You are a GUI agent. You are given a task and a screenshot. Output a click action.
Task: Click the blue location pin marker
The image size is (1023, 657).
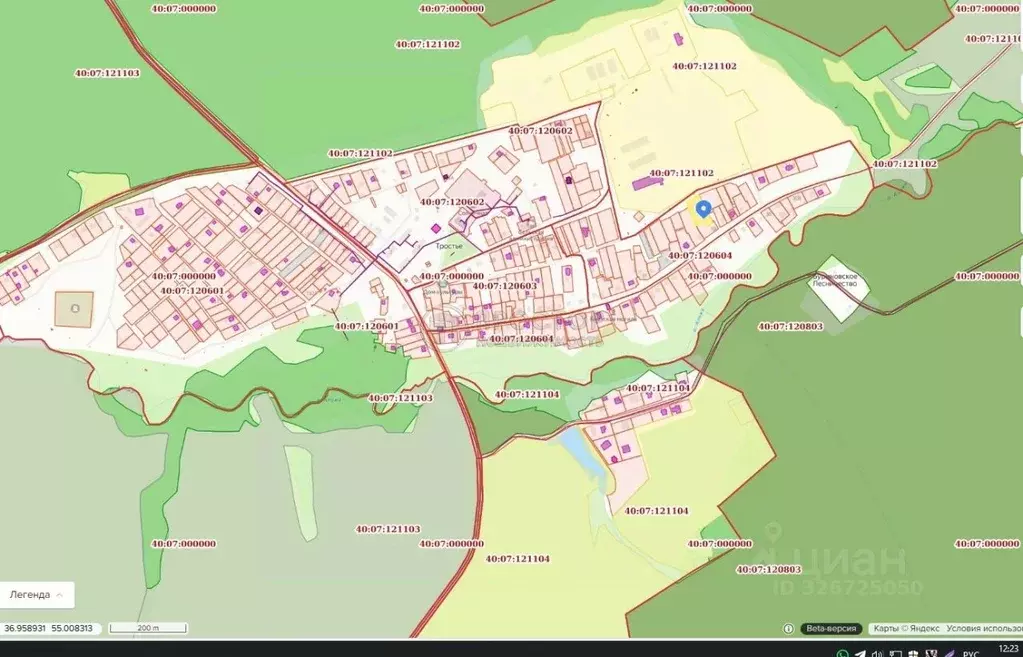coord(703,209)
